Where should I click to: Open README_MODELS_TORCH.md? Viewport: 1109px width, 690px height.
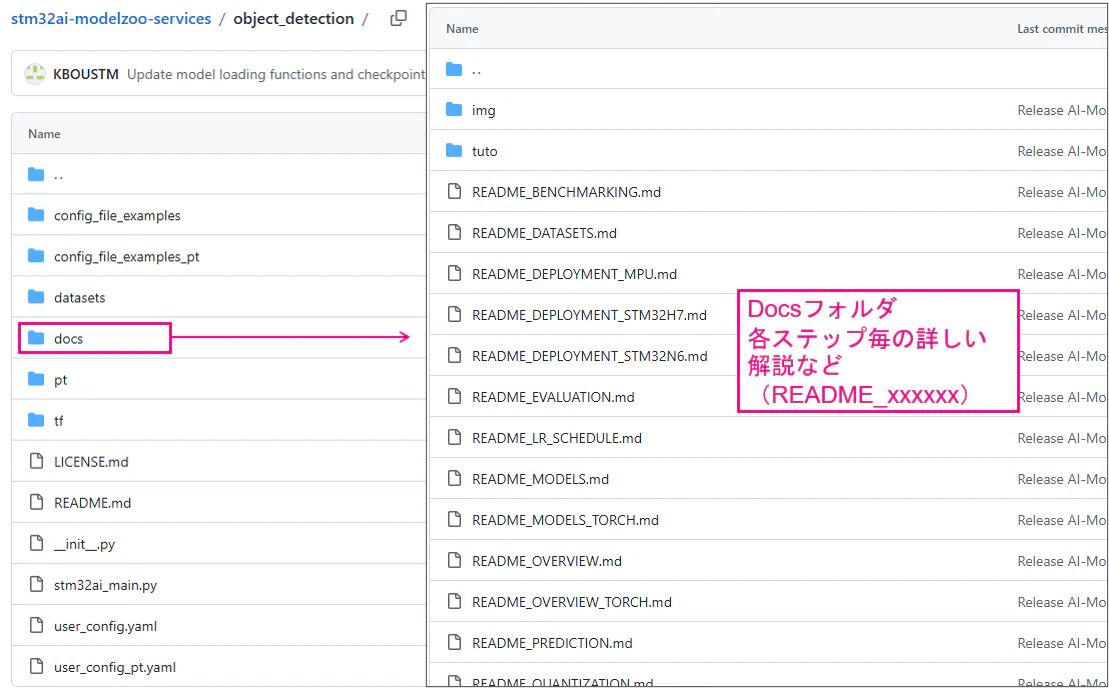pyautogui.click(x=565, y=520)
